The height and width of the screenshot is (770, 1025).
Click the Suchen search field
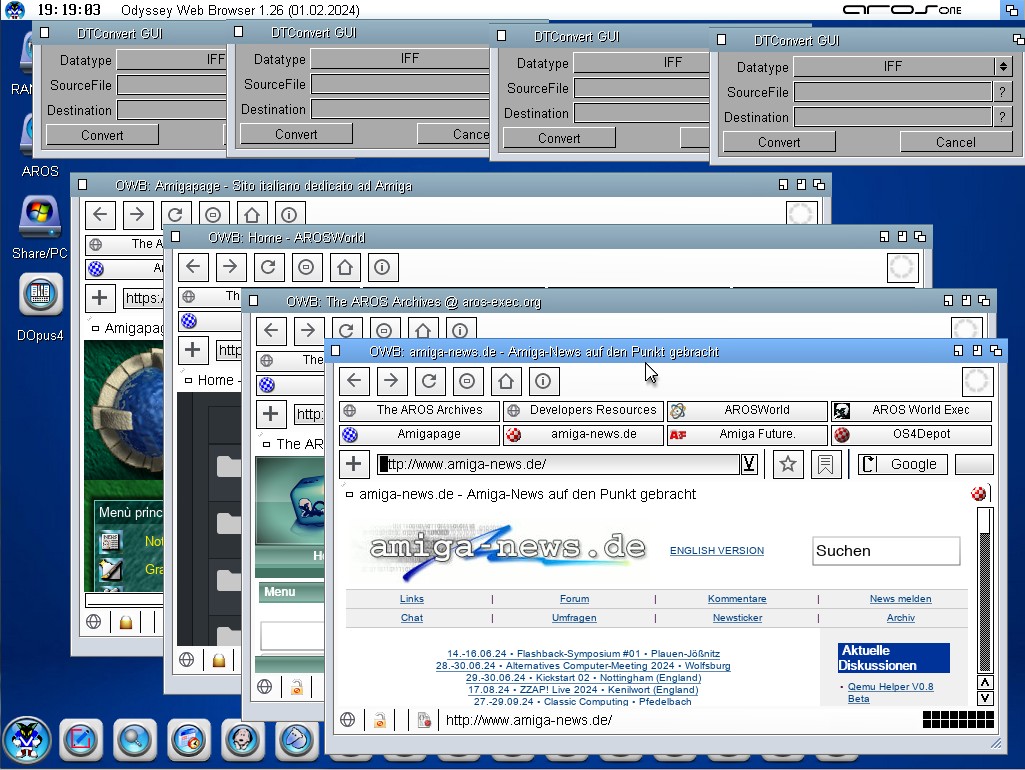(885, 551)
